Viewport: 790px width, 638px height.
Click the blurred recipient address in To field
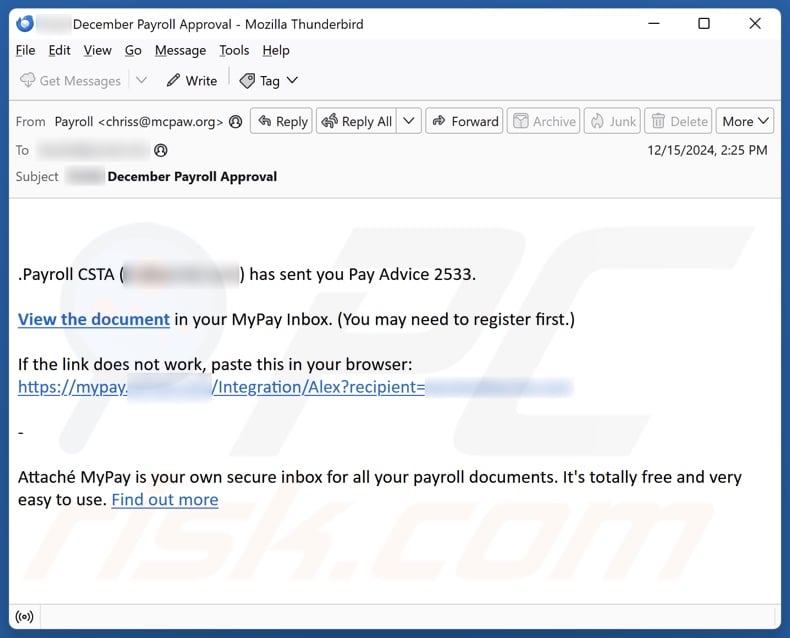coord(94,150)
